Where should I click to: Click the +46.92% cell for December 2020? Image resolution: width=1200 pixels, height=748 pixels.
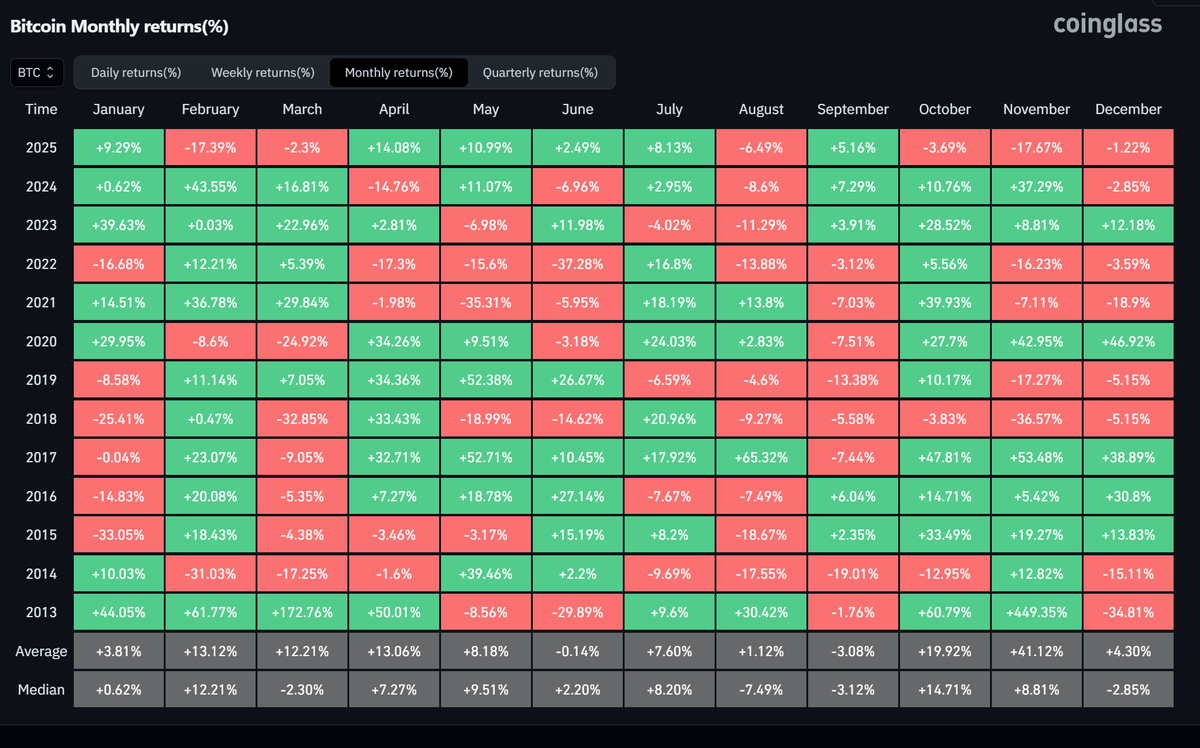point(1129,341)
